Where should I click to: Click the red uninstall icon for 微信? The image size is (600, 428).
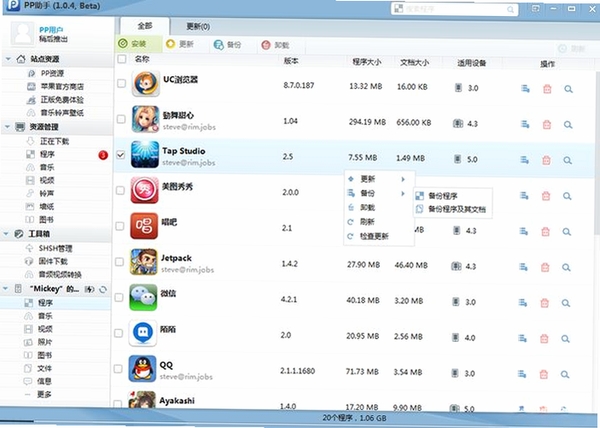pos(545,303)
